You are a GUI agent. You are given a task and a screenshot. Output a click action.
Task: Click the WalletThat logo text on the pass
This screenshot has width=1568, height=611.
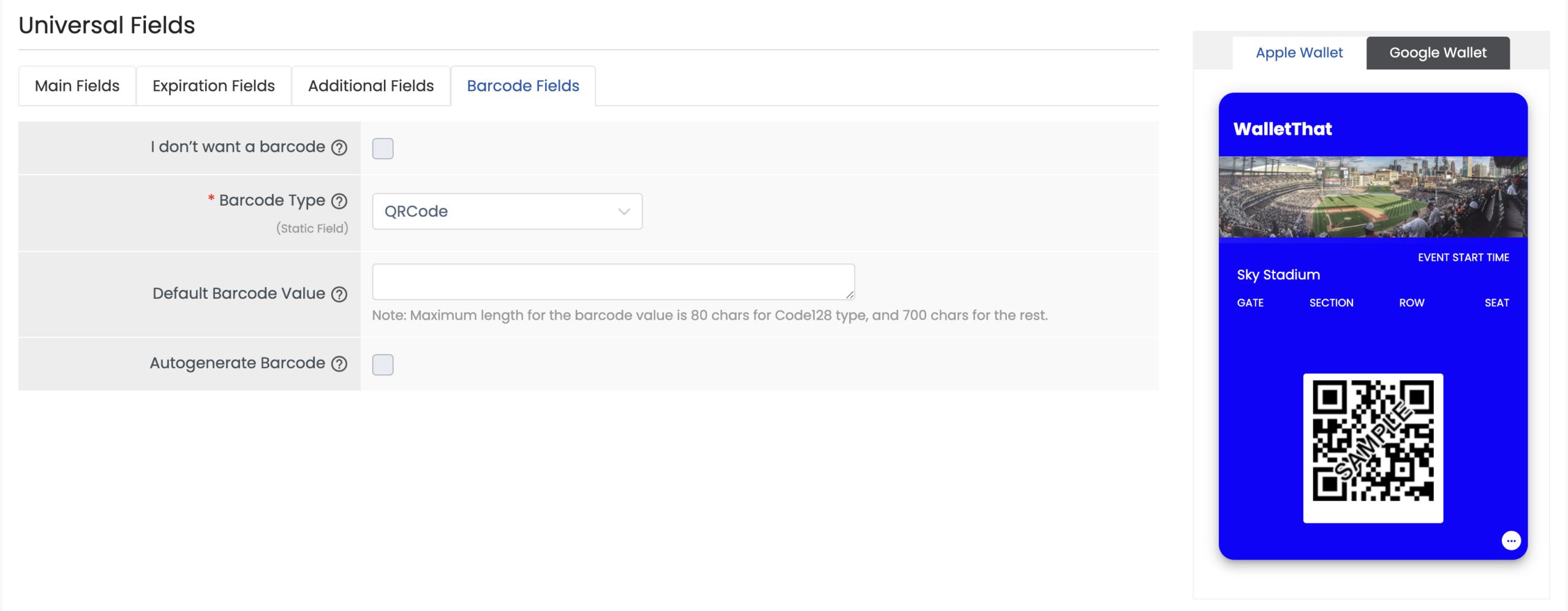(1283, 129)
